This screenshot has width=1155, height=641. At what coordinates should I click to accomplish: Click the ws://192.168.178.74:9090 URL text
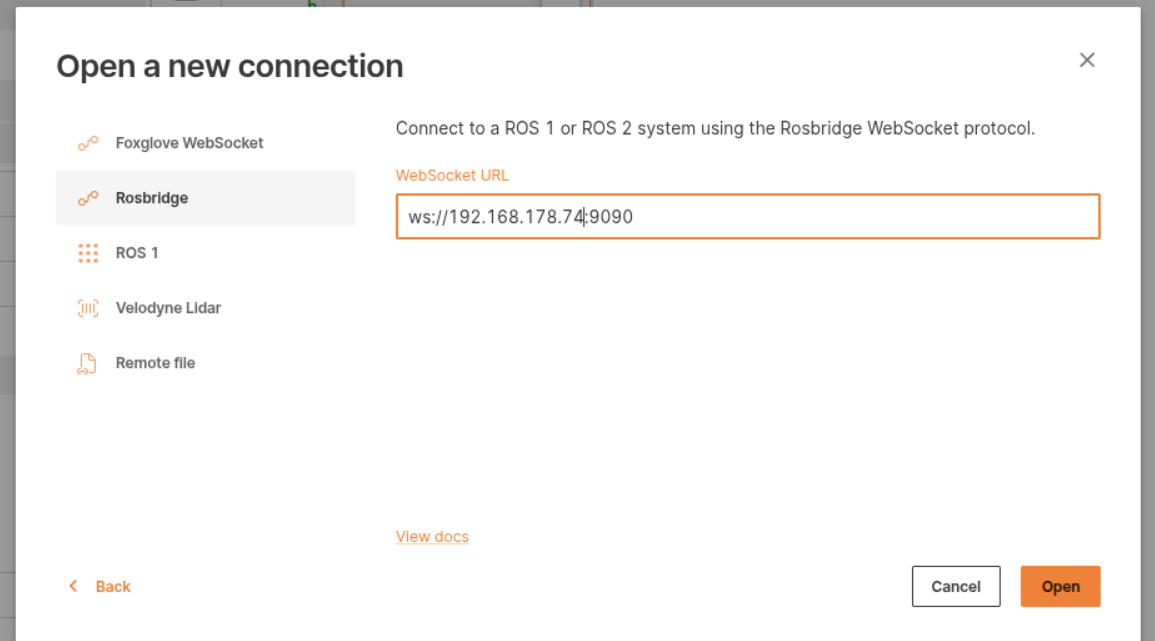point(520,216)
